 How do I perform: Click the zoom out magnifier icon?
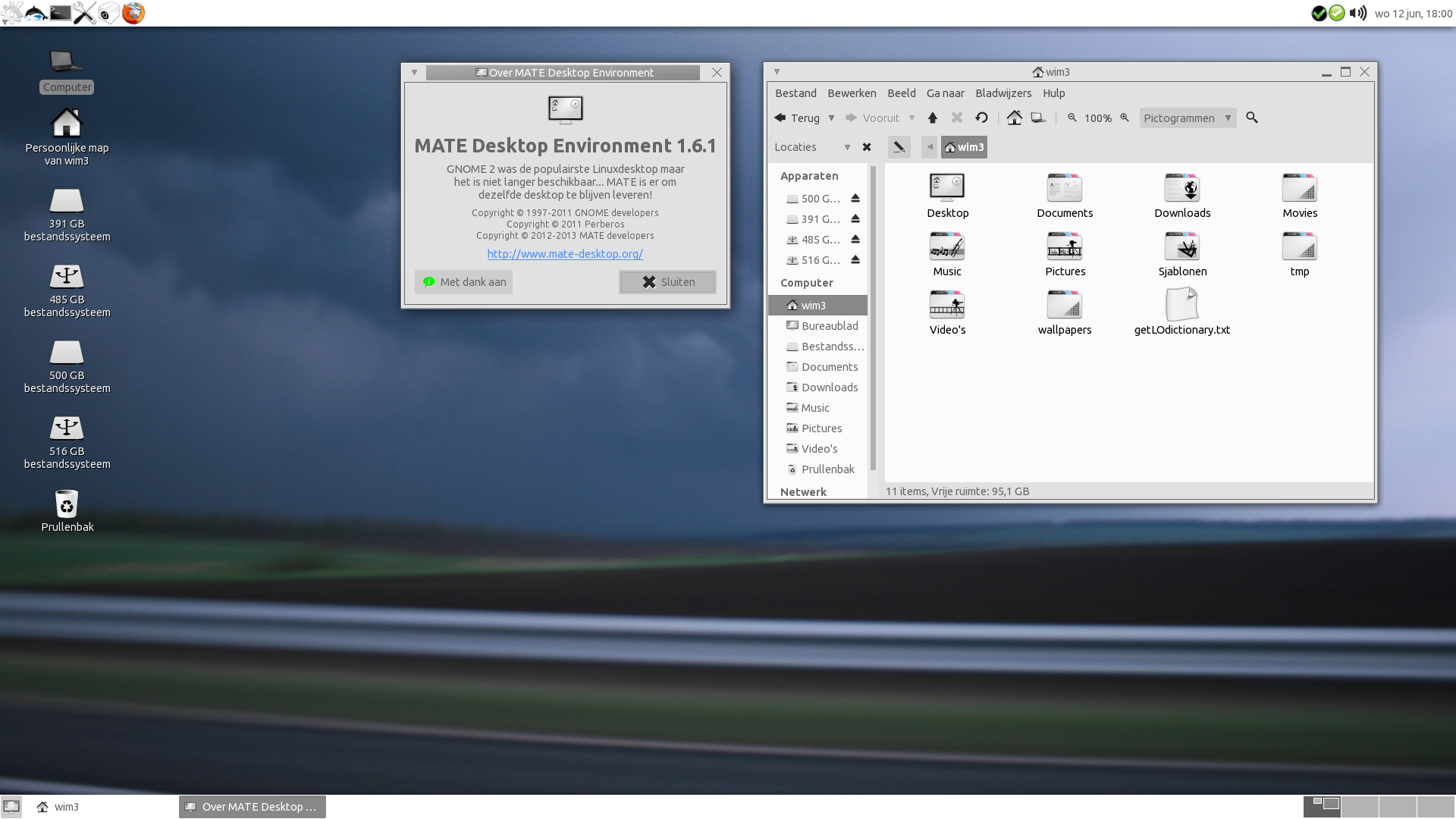point(1072,118)
